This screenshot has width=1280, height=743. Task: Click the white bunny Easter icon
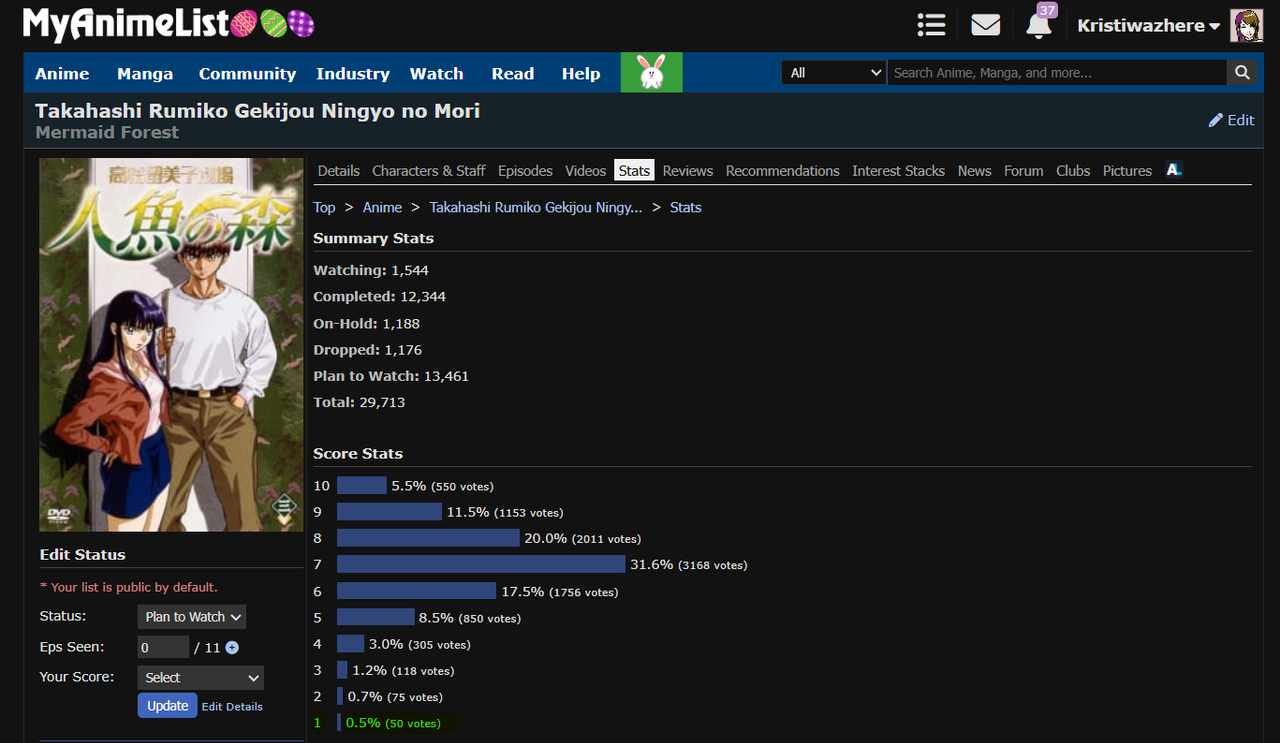(652, 73)
